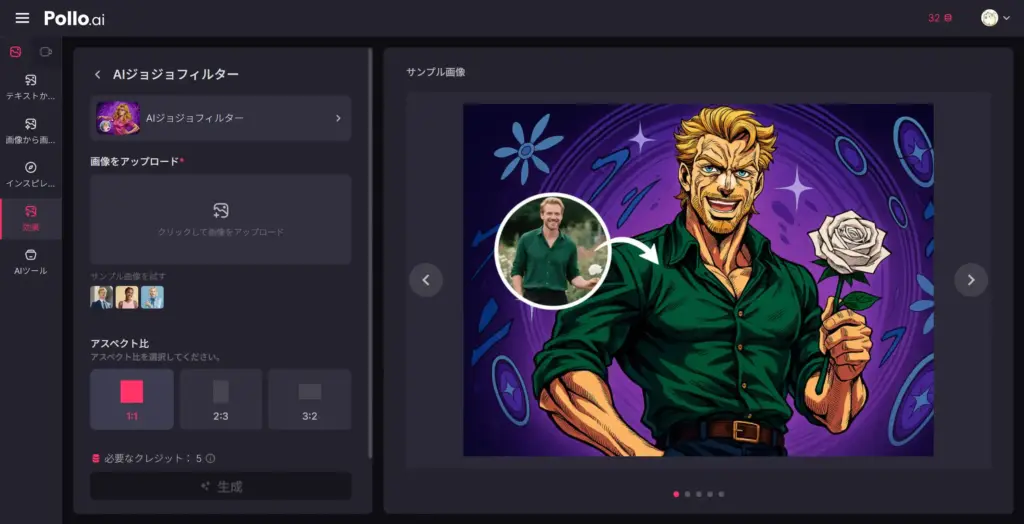
Task: Open the hamburger menu
Action: 22,18
